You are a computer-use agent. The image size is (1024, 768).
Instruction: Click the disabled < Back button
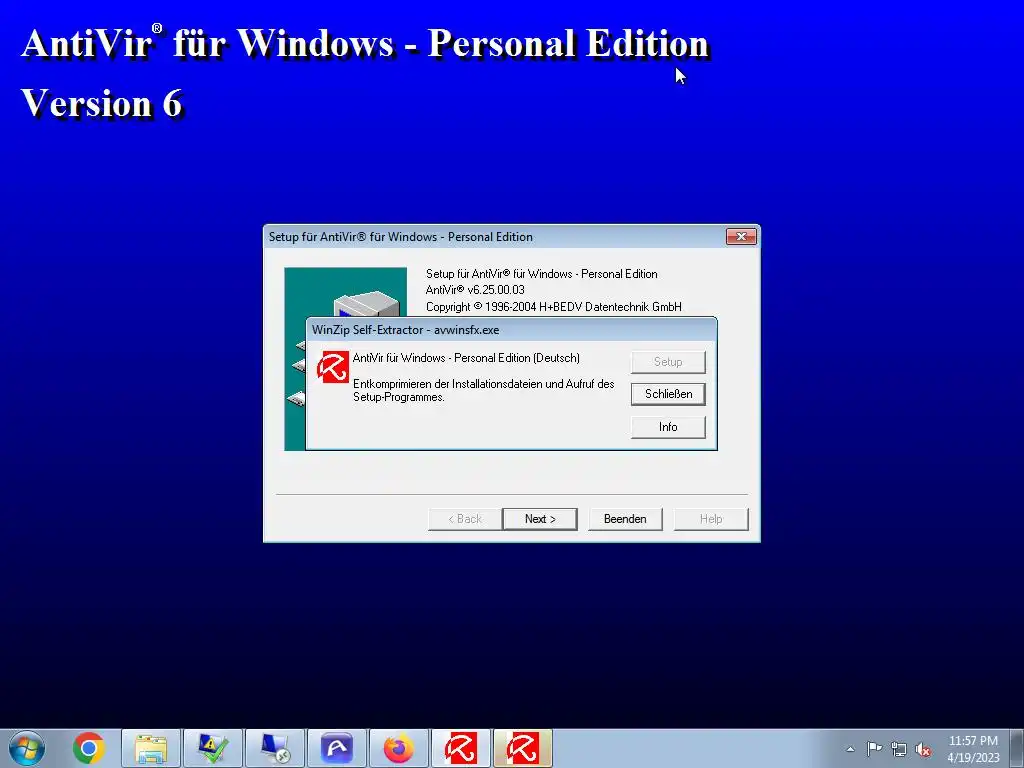coord(464,519)
